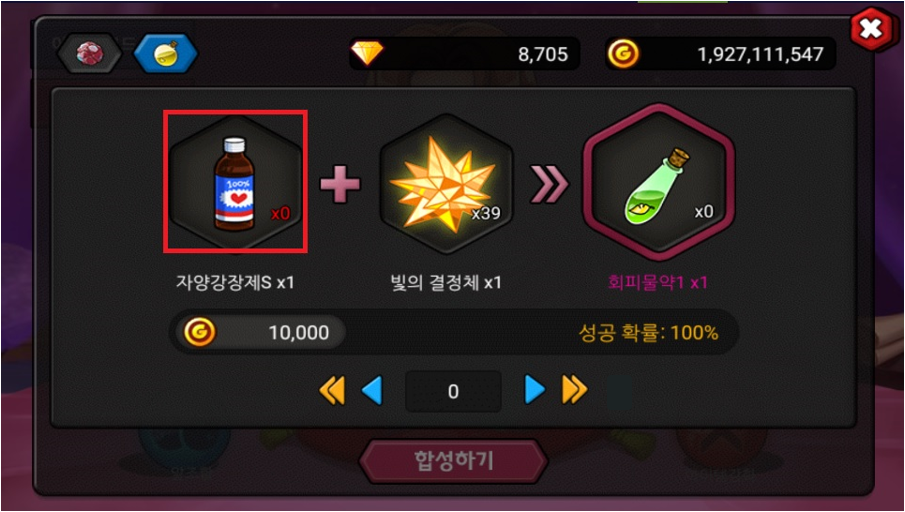Click the quantity field showing 0
The width and height of the screenshot is (905, 512).
(453, 391)
